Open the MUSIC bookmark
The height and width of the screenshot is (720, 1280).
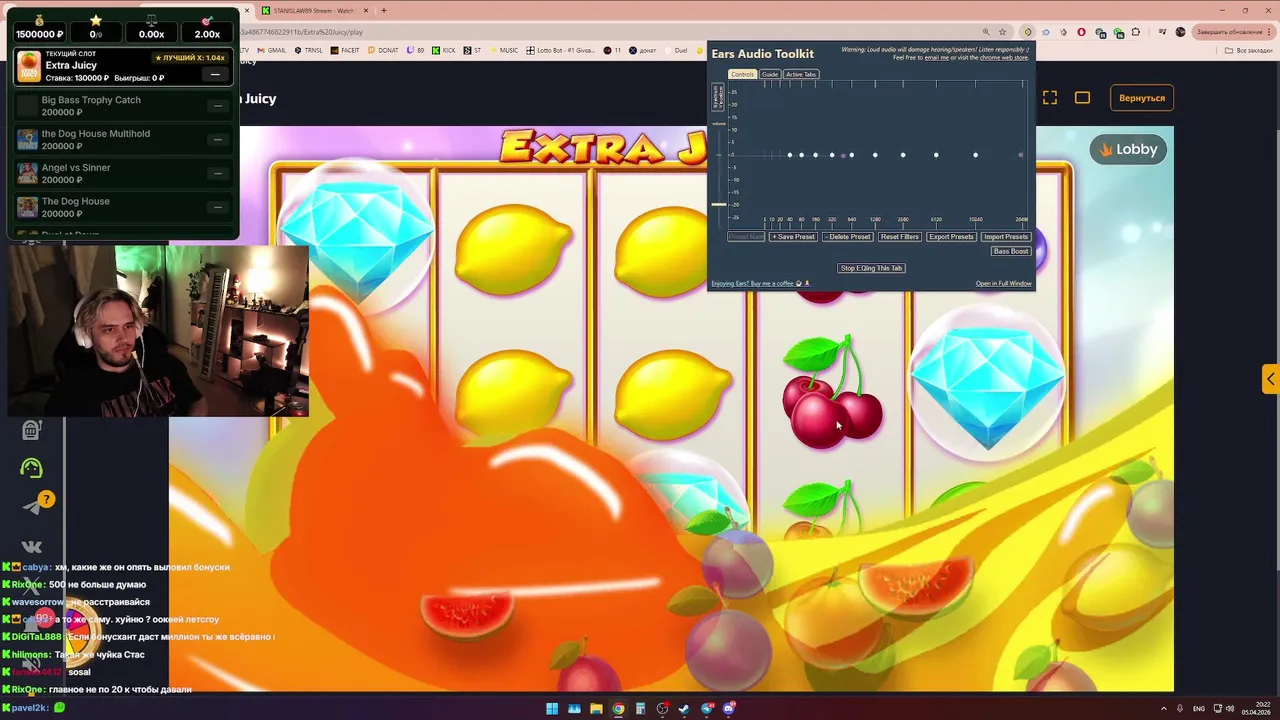coord(504,50)
